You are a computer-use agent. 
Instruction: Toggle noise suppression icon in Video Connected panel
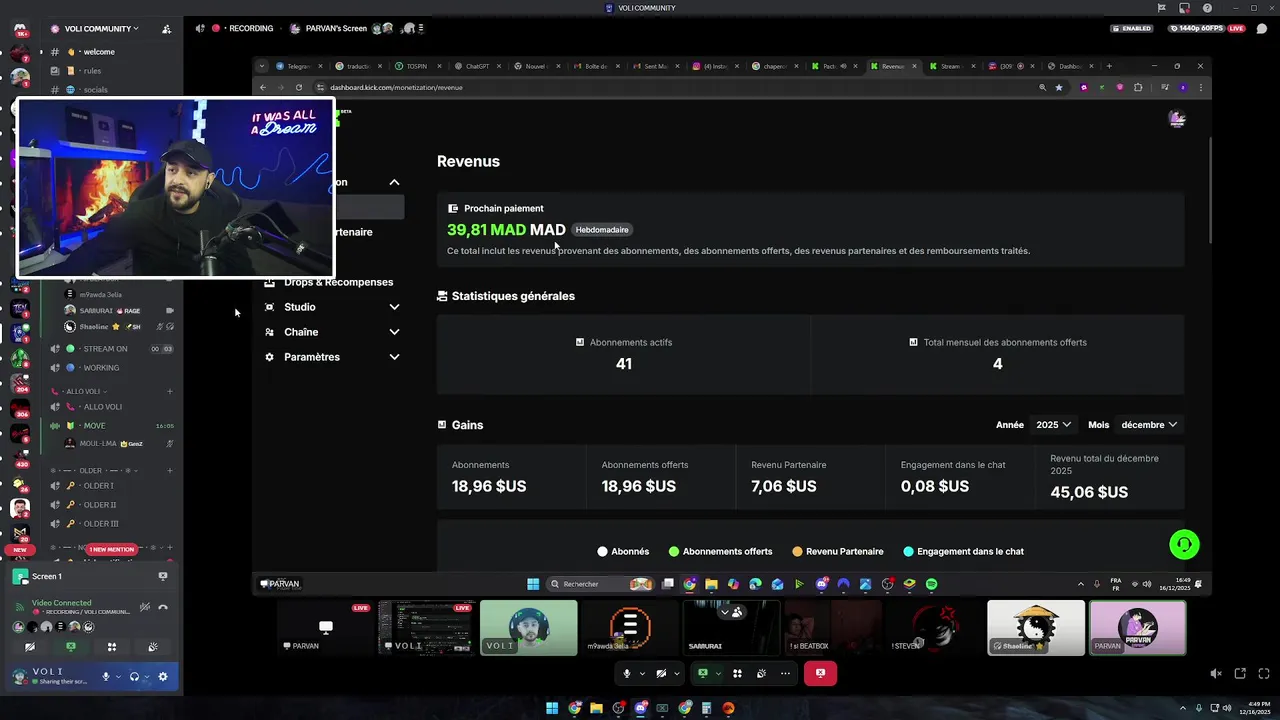click(145, 607)
